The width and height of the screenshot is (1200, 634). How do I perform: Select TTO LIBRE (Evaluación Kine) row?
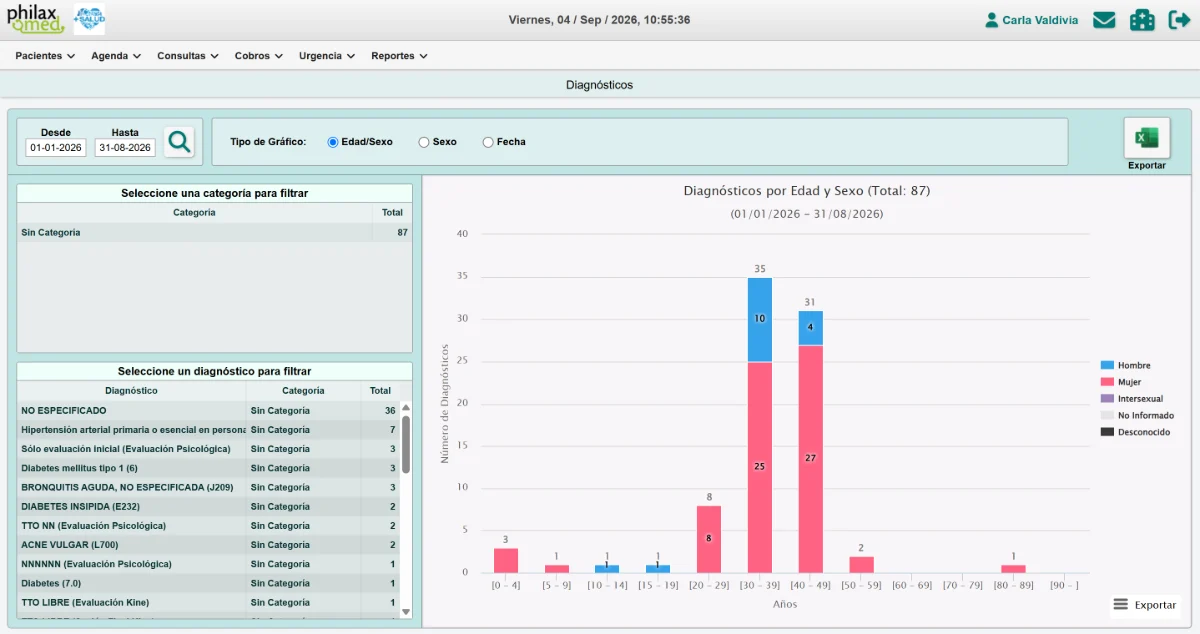[208, 603]
